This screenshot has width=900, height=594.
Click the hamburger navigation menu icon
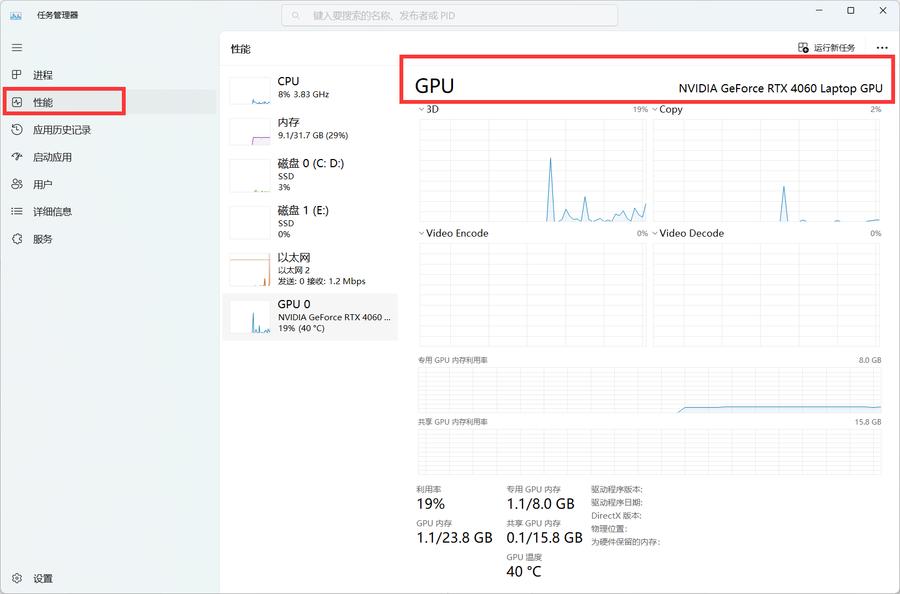pos(17,47)
